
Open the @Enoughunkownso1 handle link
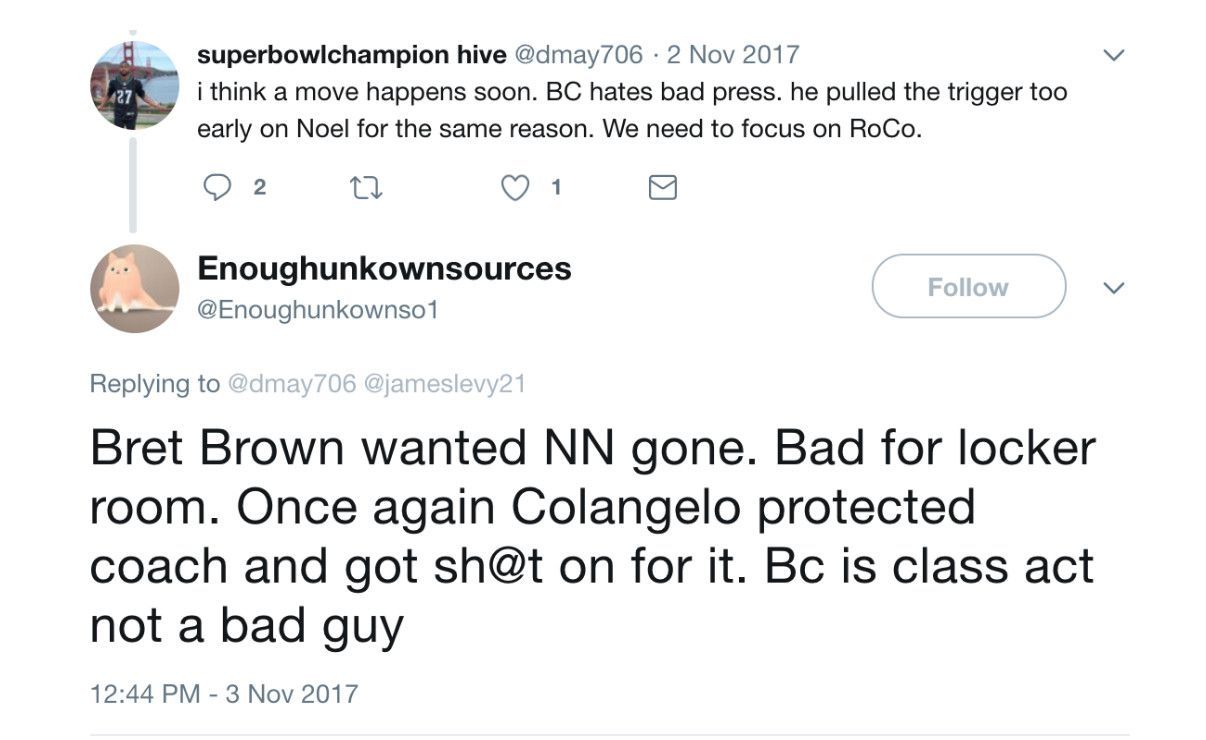318,310
